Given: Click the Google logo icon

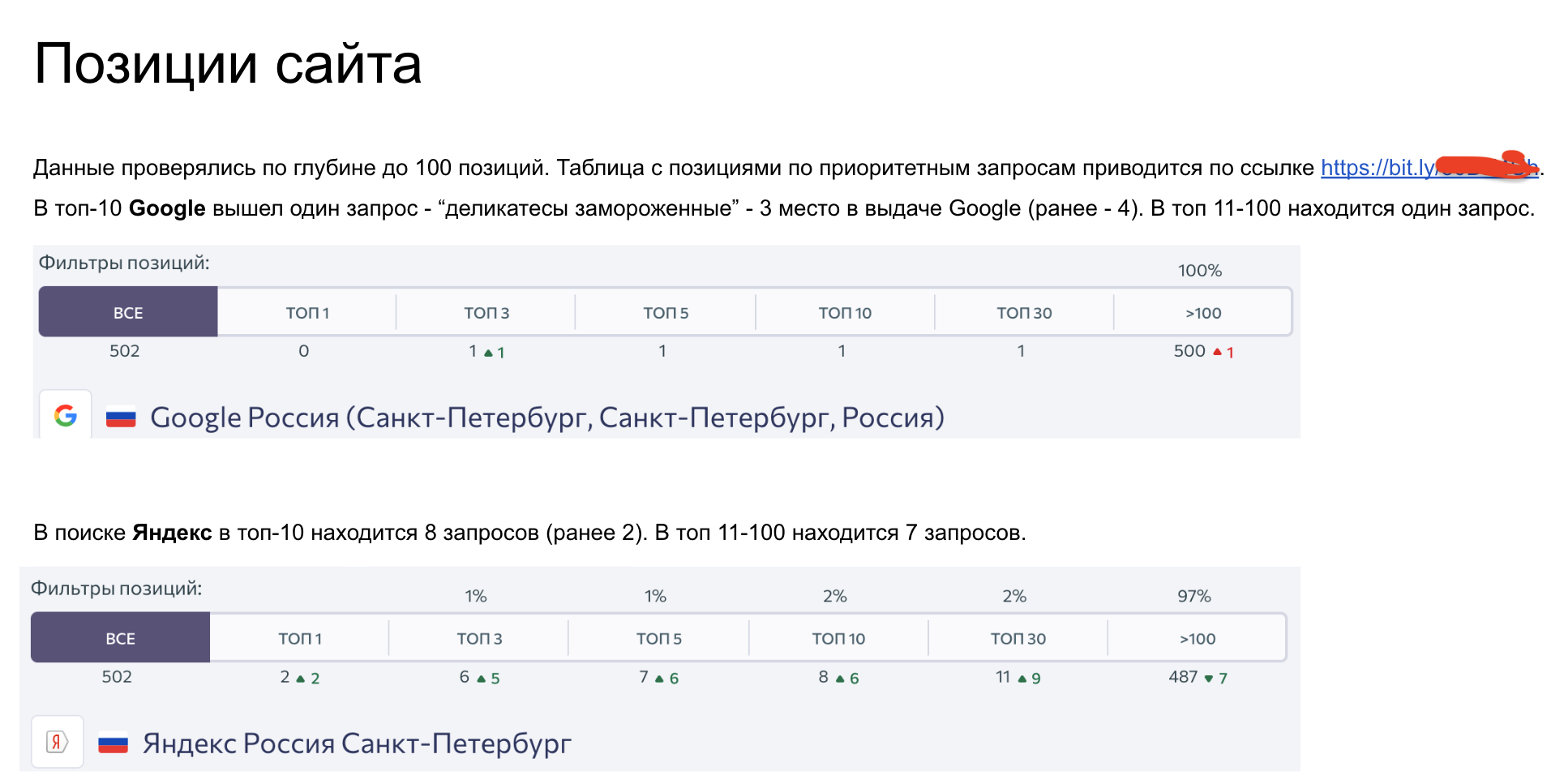Looking at the screenshot, I should click(66, 415).
